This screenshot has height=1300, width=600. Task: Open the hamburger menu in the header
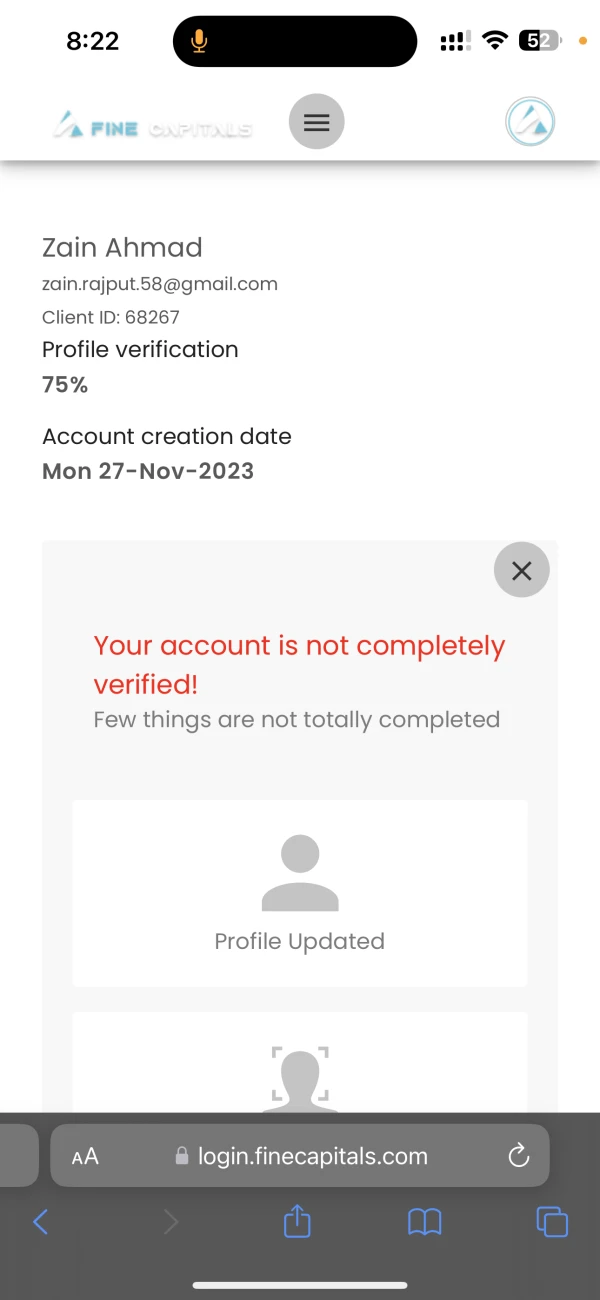(x=316, y=122)
